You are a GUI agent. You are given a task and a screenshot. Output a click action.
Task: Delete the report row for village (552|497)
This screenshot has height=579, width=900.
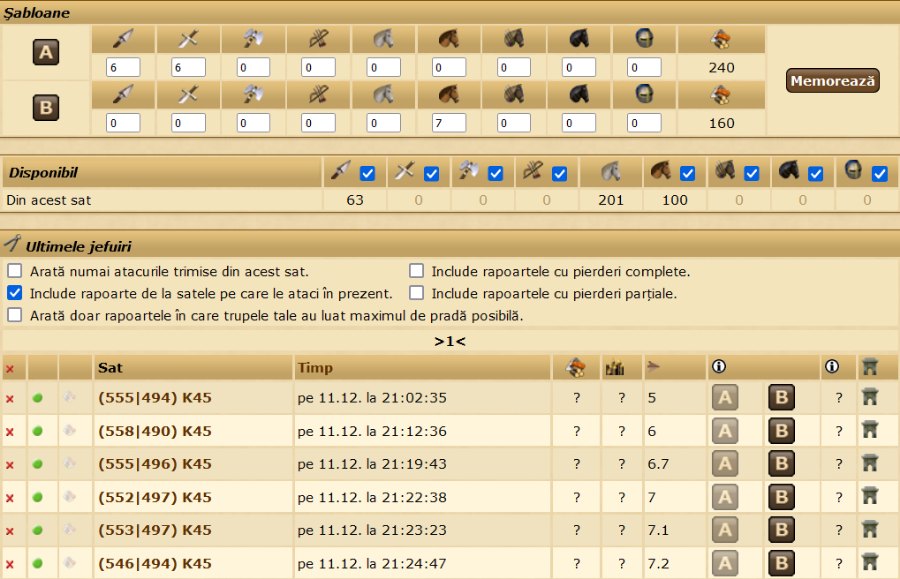point(10,497)
